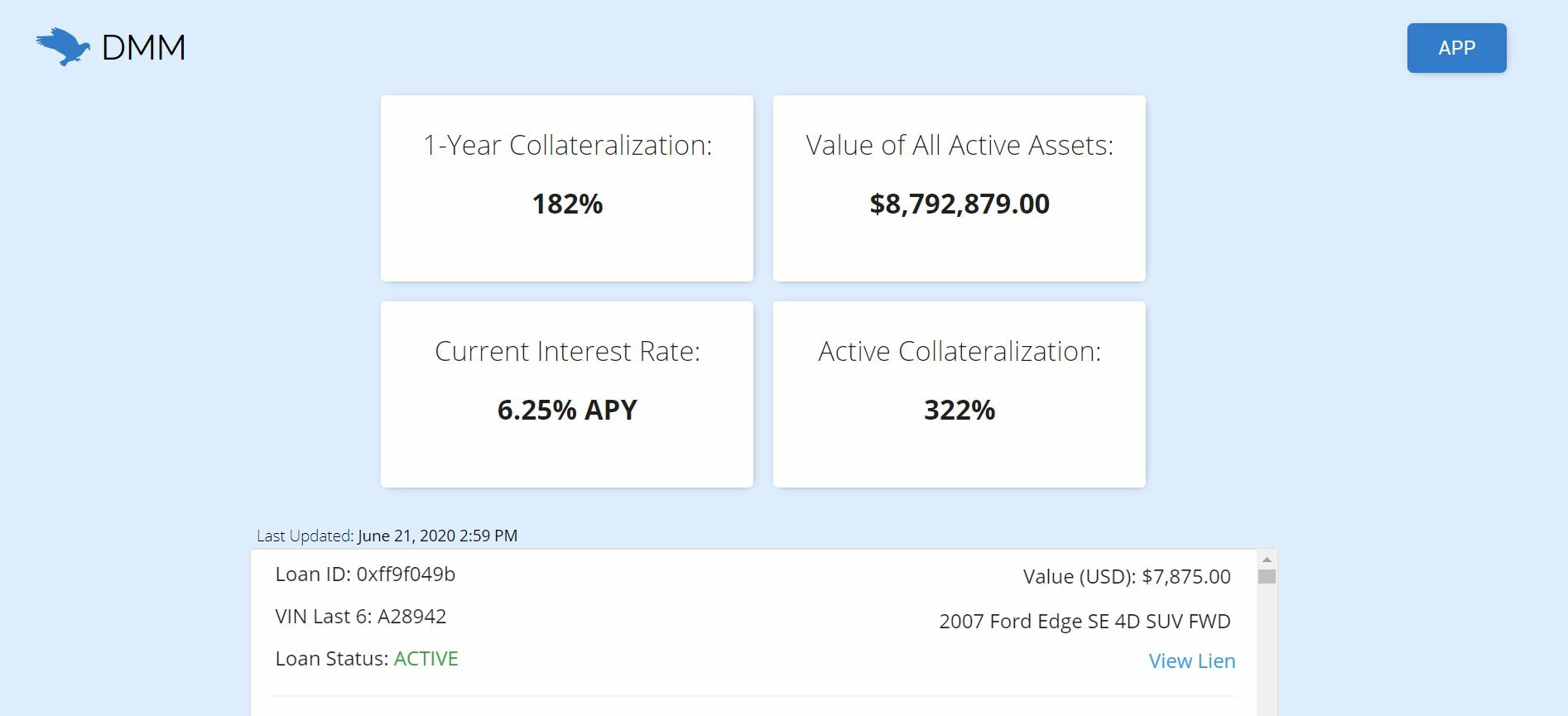The image size is (1568, 716).
Task: Click the Current Interest Rate card
Action: click(x=567, y=395)
